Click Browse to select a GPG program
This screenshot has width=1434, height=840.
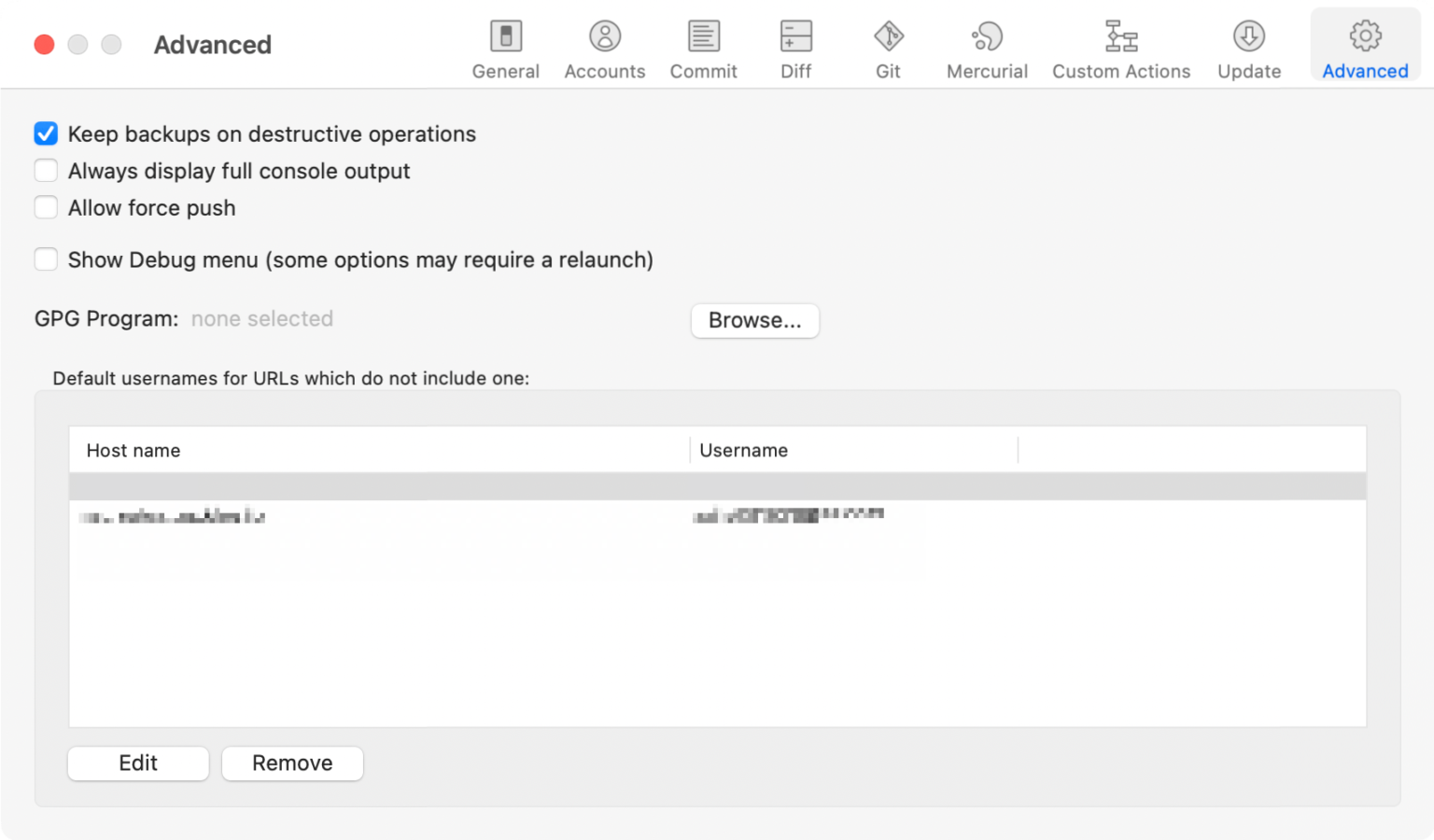coord(754,320)
